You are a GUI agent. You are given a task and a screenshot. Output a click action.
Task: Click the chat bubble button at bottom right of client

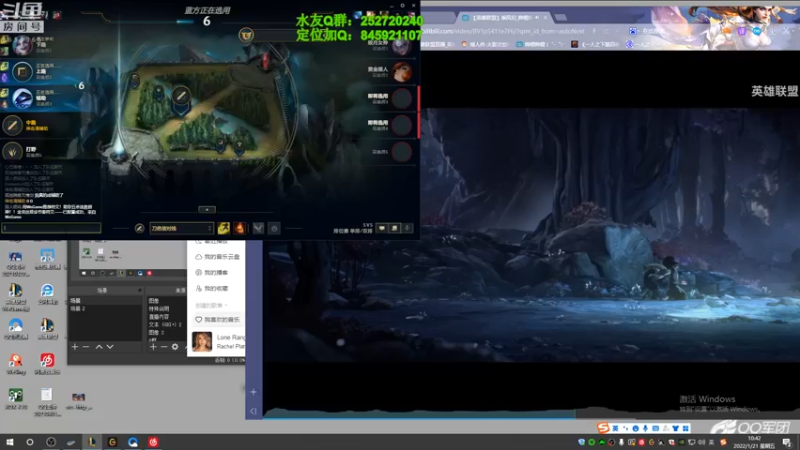click(382, 228)
